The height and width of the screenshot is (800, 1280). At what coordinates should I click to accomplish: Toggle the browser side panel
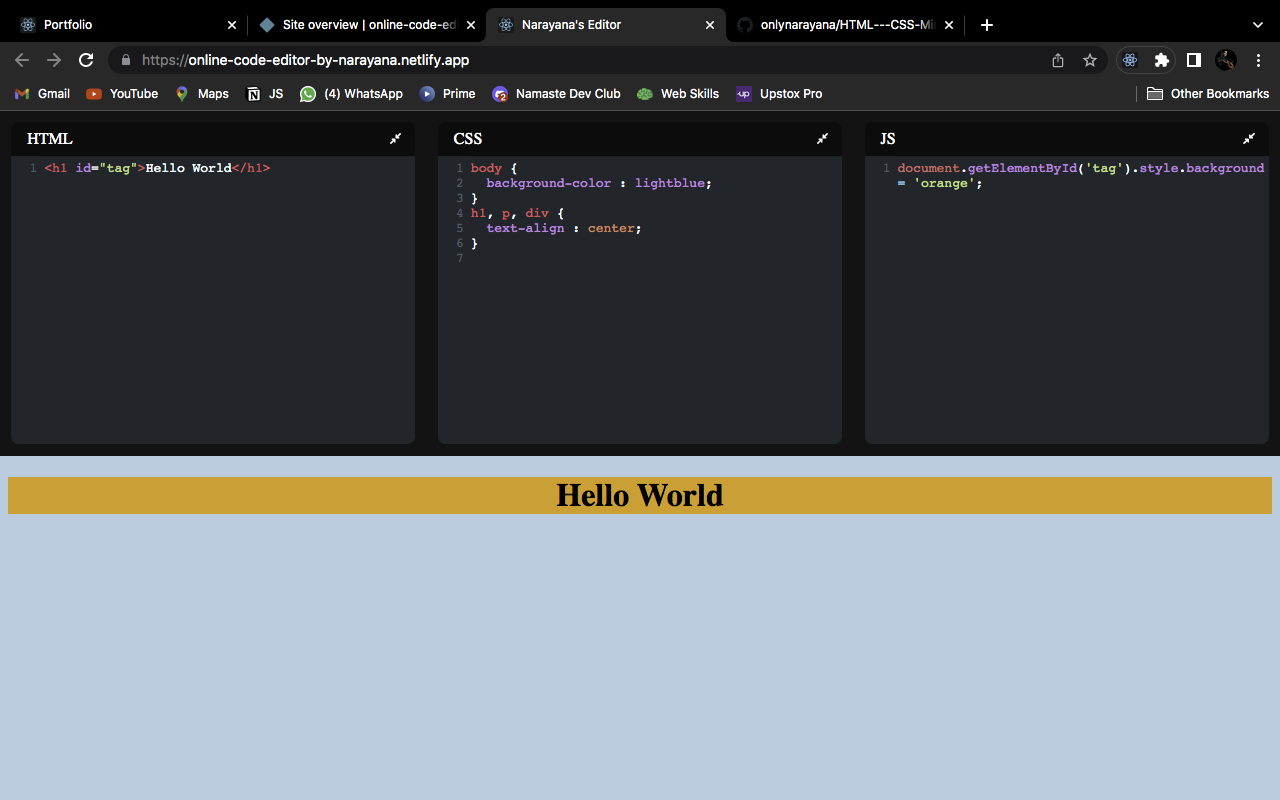pyautogui.click(x=1193, y=60)
